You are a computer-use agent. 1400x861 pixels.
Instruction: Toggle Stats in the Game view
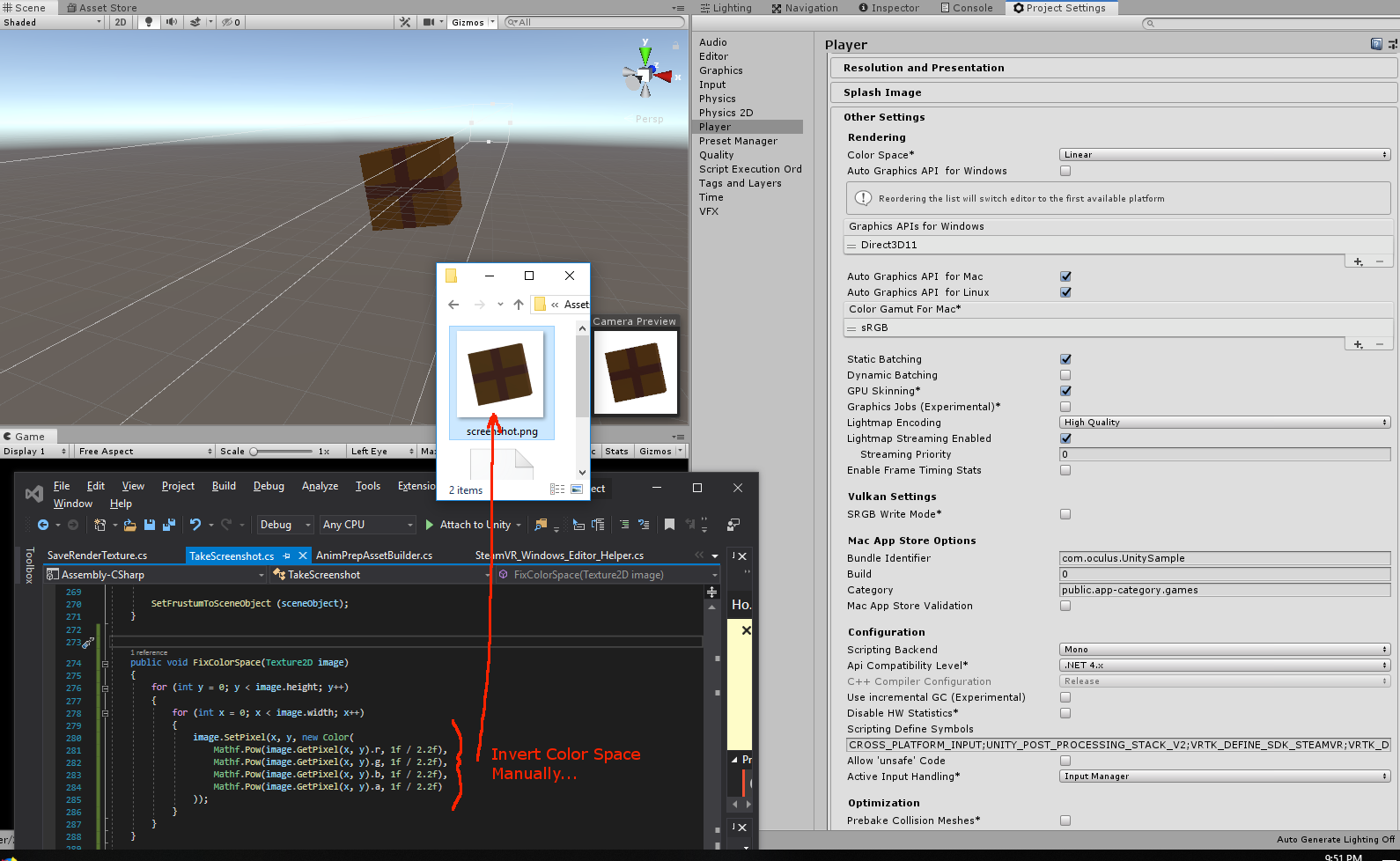pos(616,452)
